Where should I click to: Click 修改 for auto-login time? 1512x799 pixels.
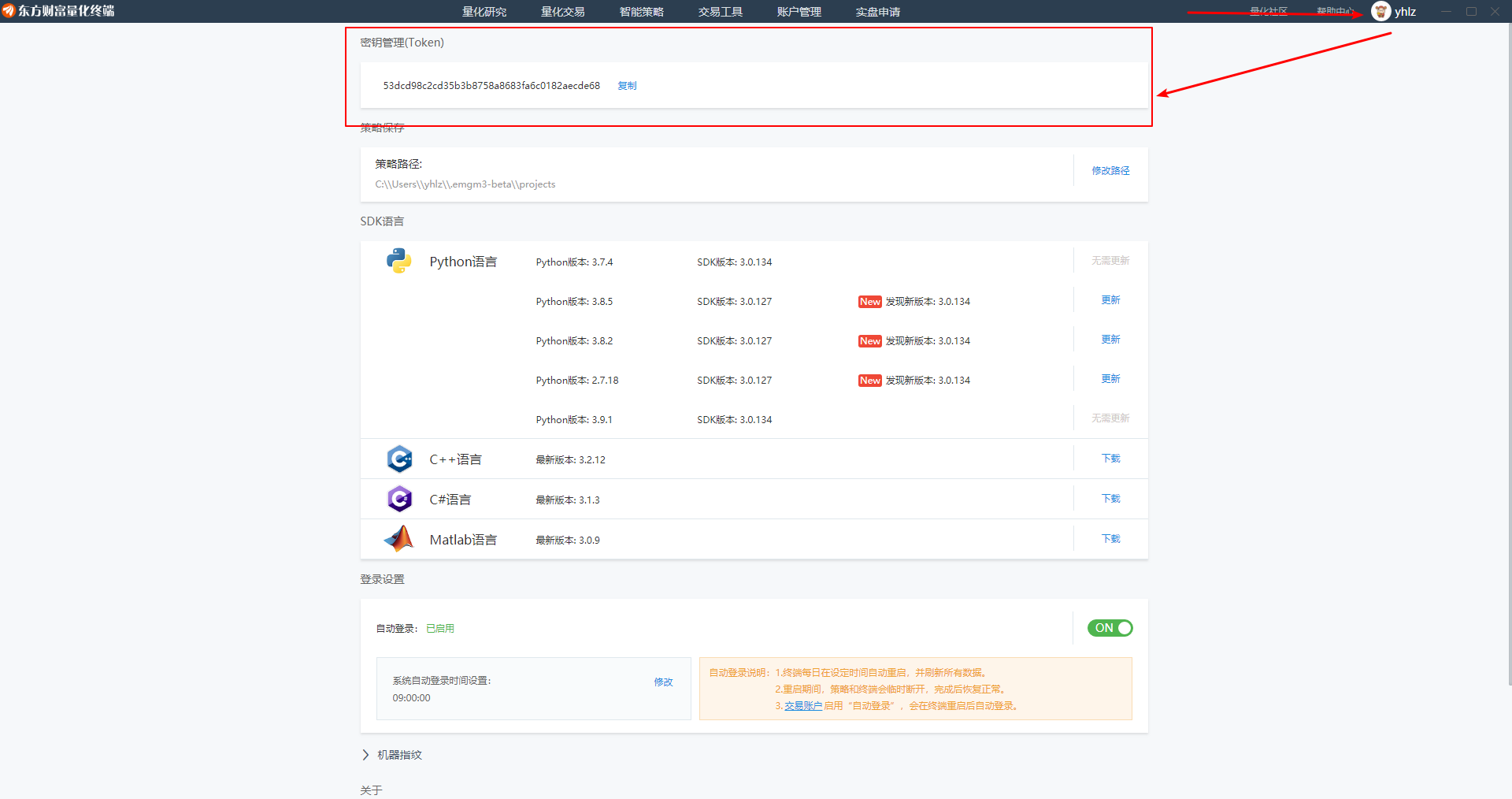pos(663,682)
